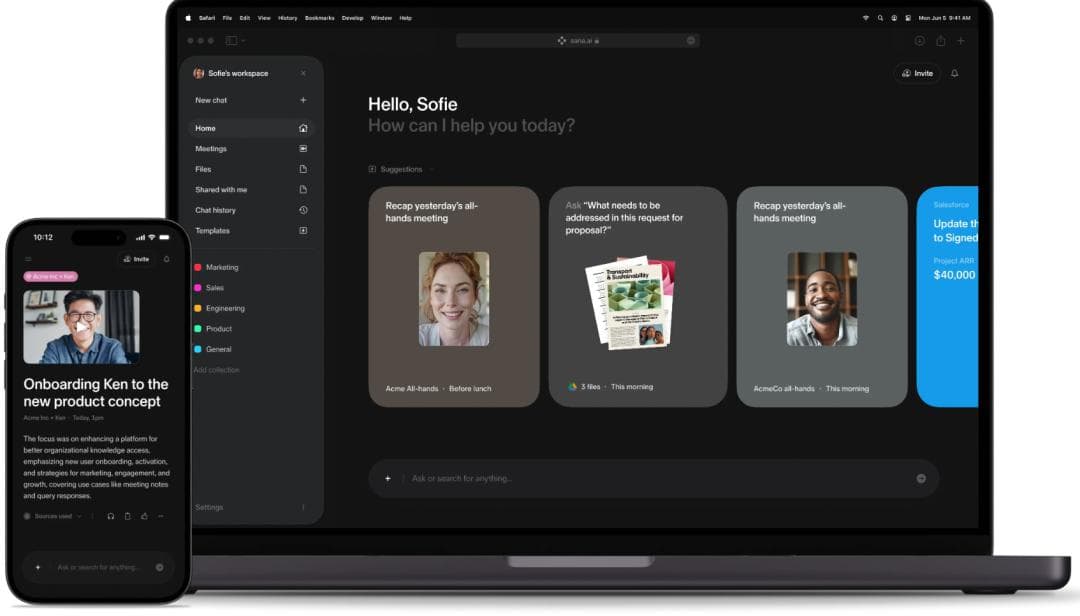Viewport: 1080px width, 616px height.
Task: Click the Safari share icon in toolbar
Action: tap(940, 41)
